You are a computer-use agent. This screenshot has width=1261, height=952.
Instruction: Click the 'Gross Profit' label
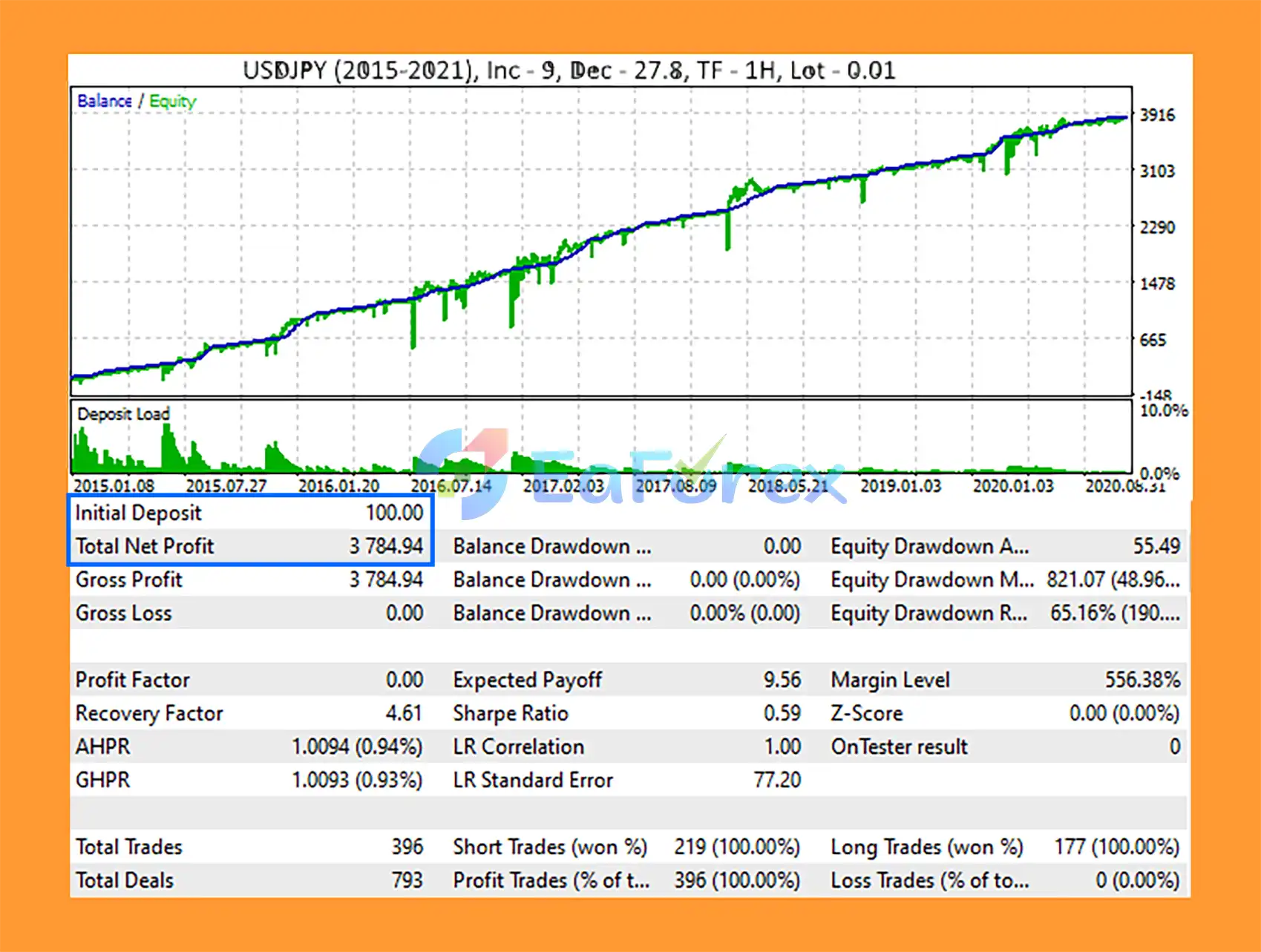point(128,580)
